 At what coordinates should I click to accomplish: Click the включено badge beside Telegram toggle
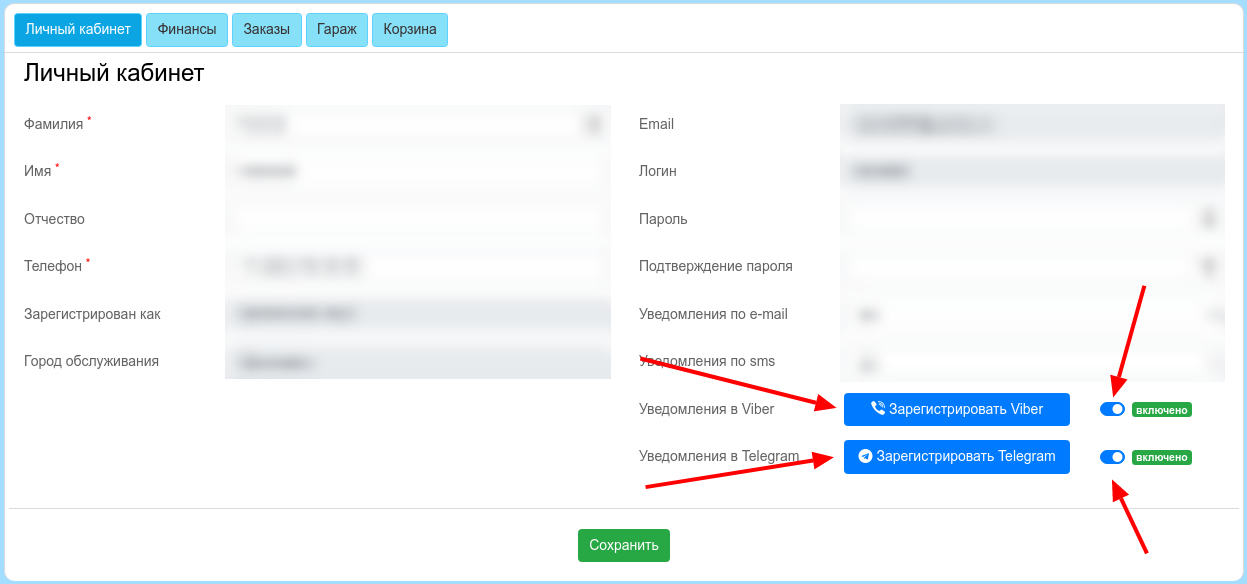(1162, 458)
